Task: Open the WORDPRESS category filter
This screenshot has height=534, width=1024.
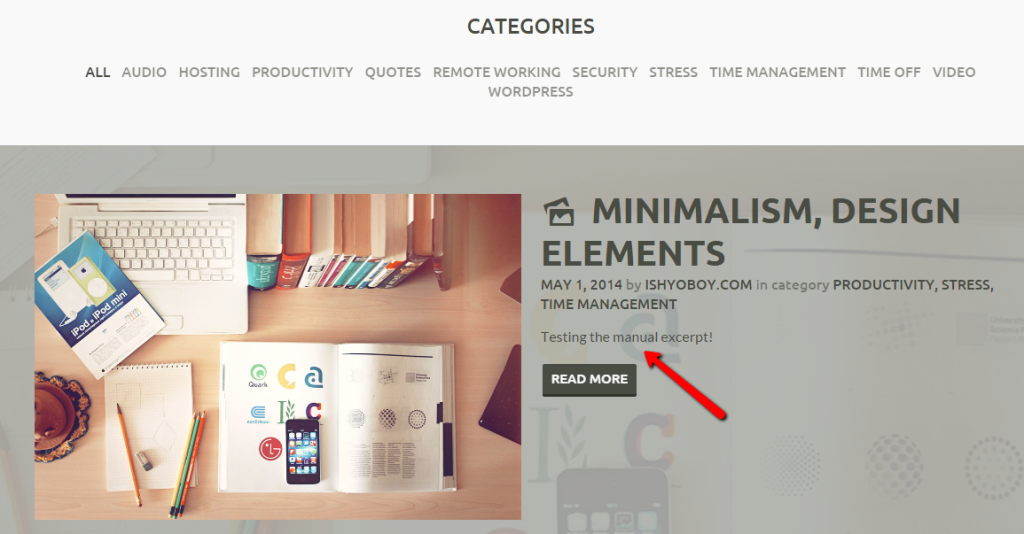Action: coord(530,92)
